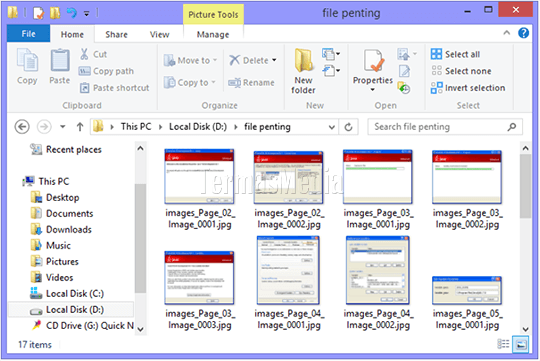Expand the Properties dropdown arrow
Image resolution: width=540 pixels, height=361 pixels.
373,90
